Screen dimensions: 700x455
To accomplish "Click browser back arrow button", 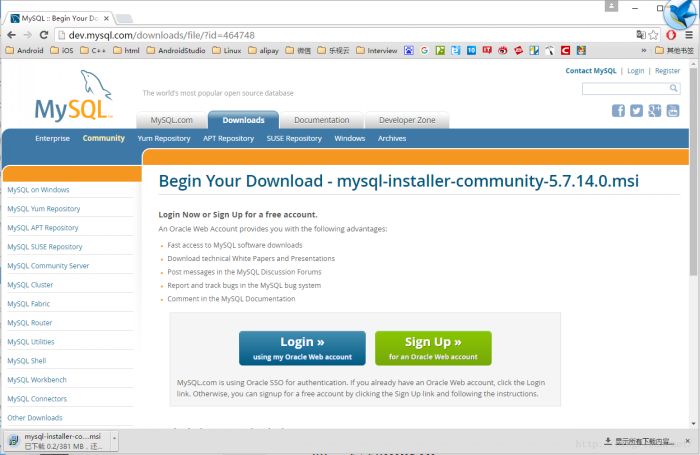I will click(12, 34).
